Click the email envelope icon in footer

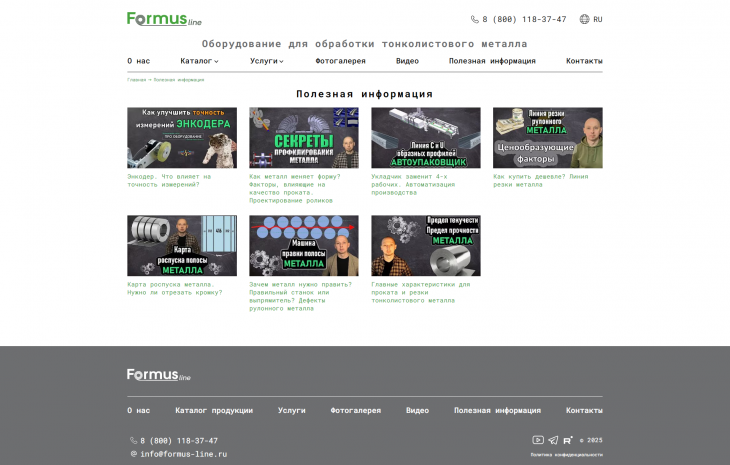[x=133, y=454]
